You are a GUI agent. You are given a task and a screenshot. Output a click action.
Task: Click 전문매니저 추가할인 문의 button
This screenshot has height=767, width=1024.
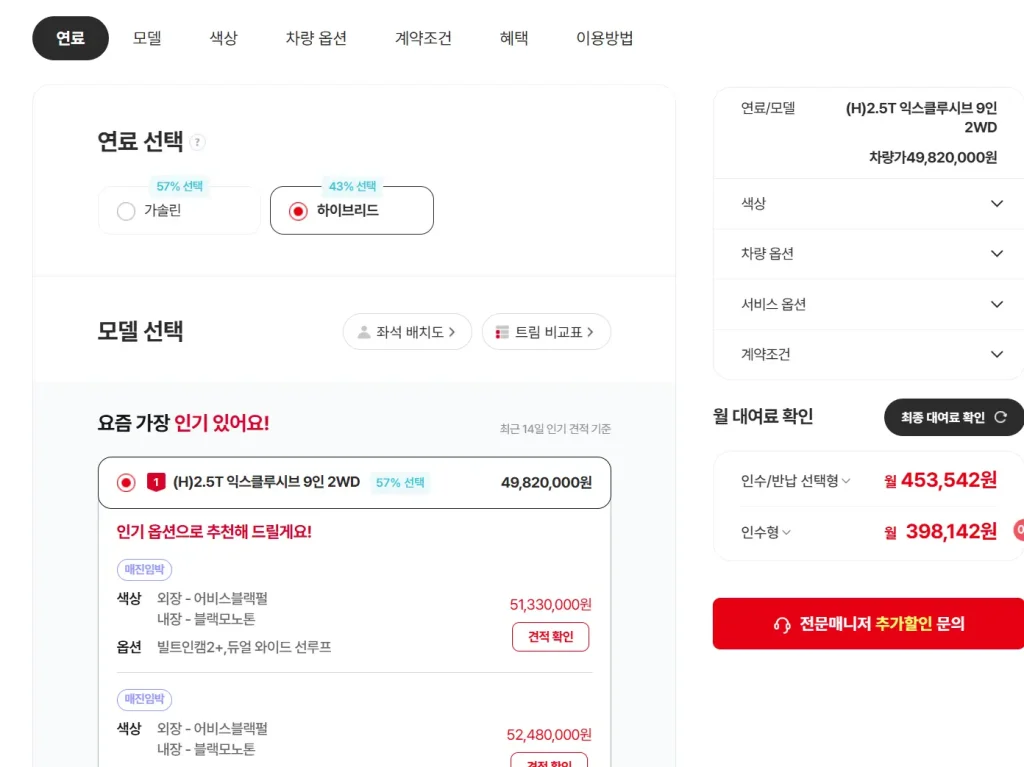(868, 624)
